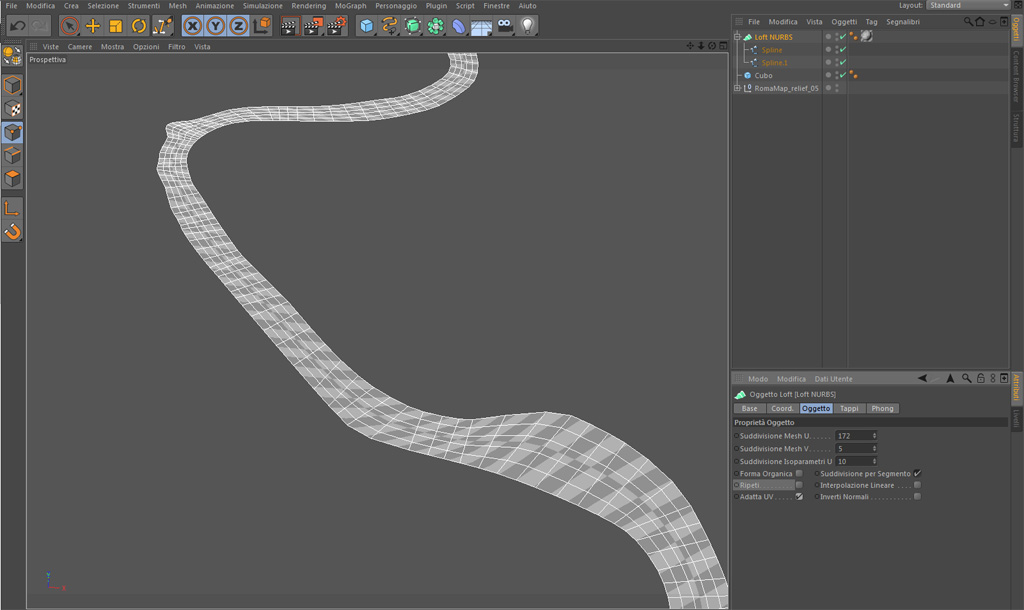Add a Cube primitive from the toolbar
Image resolution: width=1024 pixels, height=610 pixels.
(x=366, y=26)
